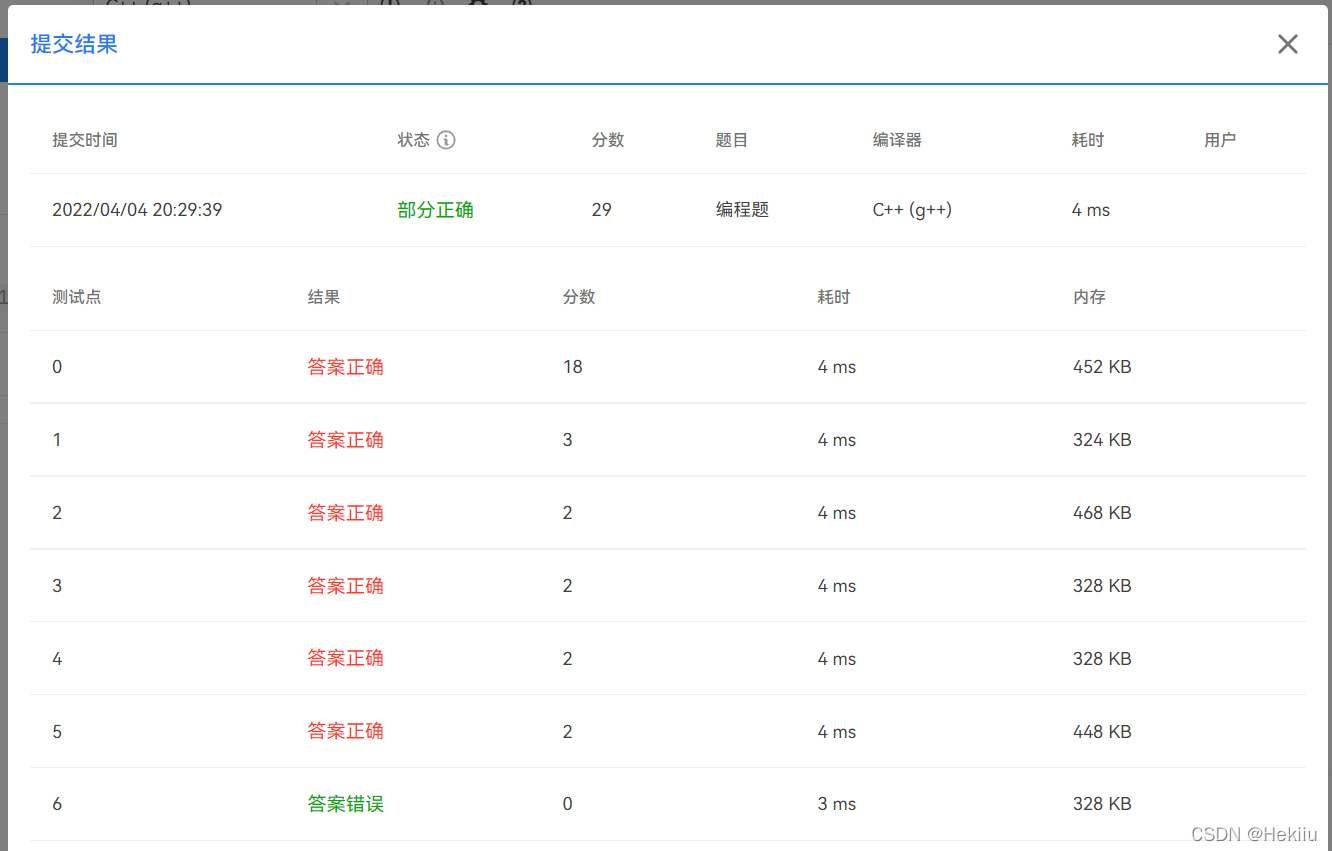Click the score 18 for test point 0
Image resolution: width=1332 pixels, height=851 pixels.
(572, 367)
